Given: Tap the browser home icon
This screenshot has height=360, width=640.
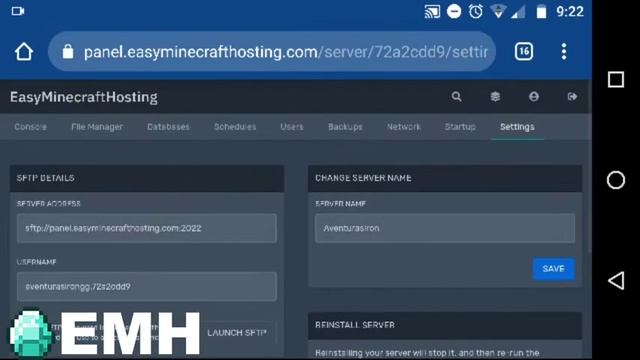Looking at the screenshot, I should pos(24,52).
